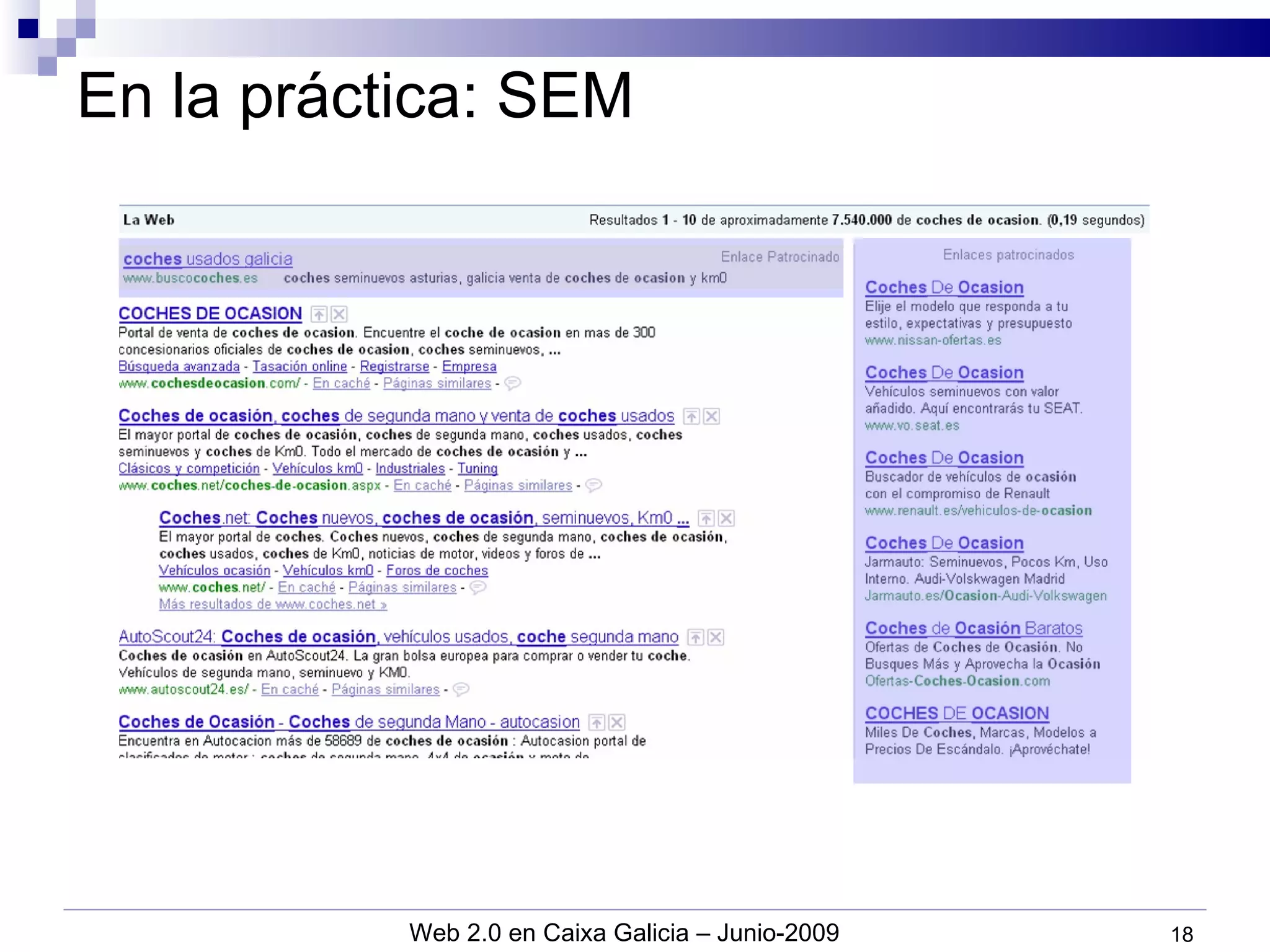The height and width of the screenshot is (952, 1270).
Task: Open 'Páginas similares' for cochesdeocasion.com
Action: coord(437,384)
